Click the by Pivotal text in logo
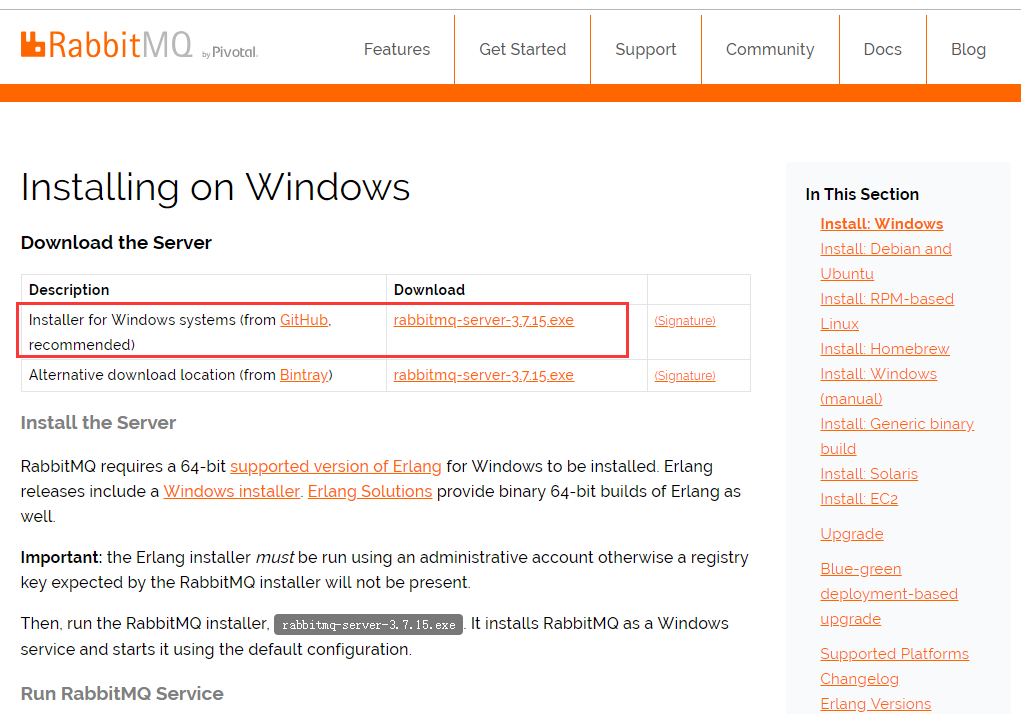Image resolution: width=1021 pixels, height=714 pixels. 230,53
